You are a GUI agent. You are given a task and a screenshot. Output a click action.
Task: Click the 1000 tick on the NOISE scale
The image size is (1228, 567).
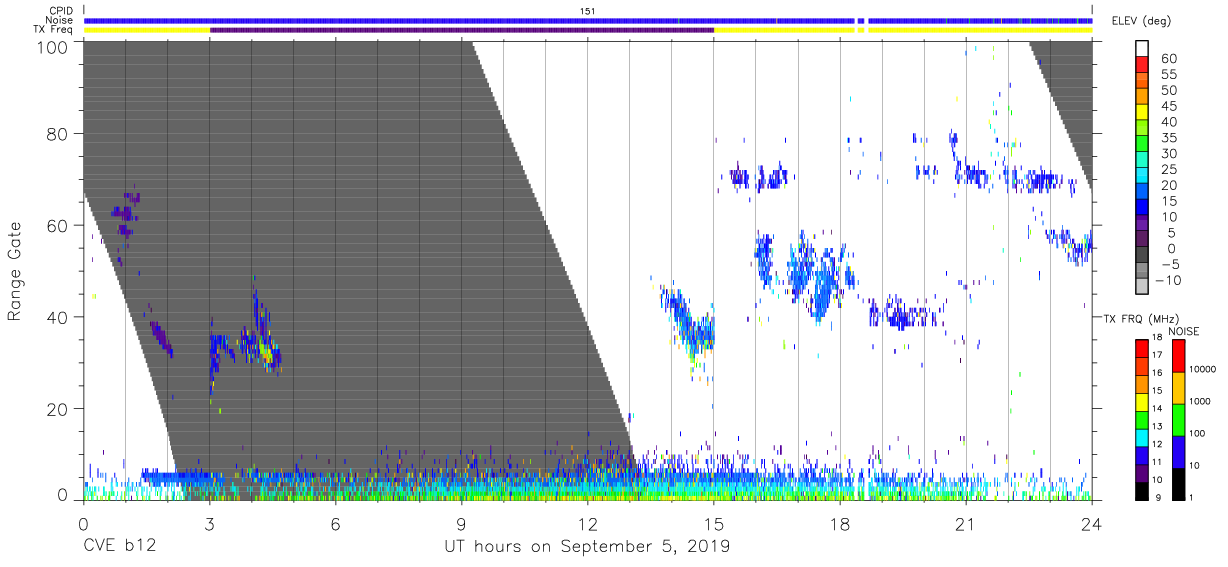coord(1200,400)
